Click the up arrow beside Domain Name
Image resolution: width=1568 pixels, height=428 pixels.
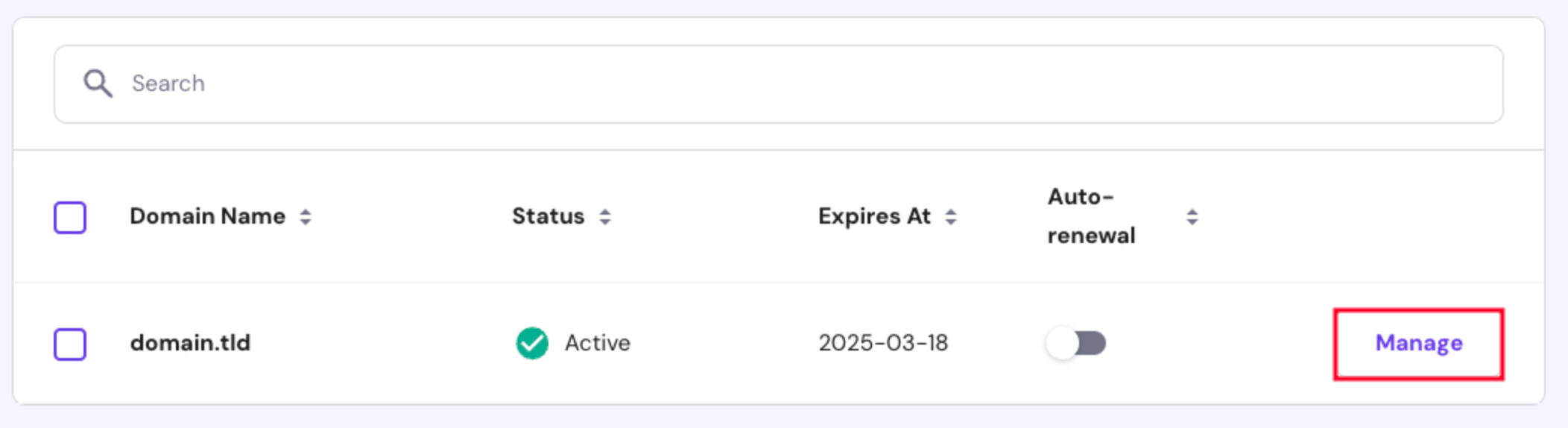point(306,212)
